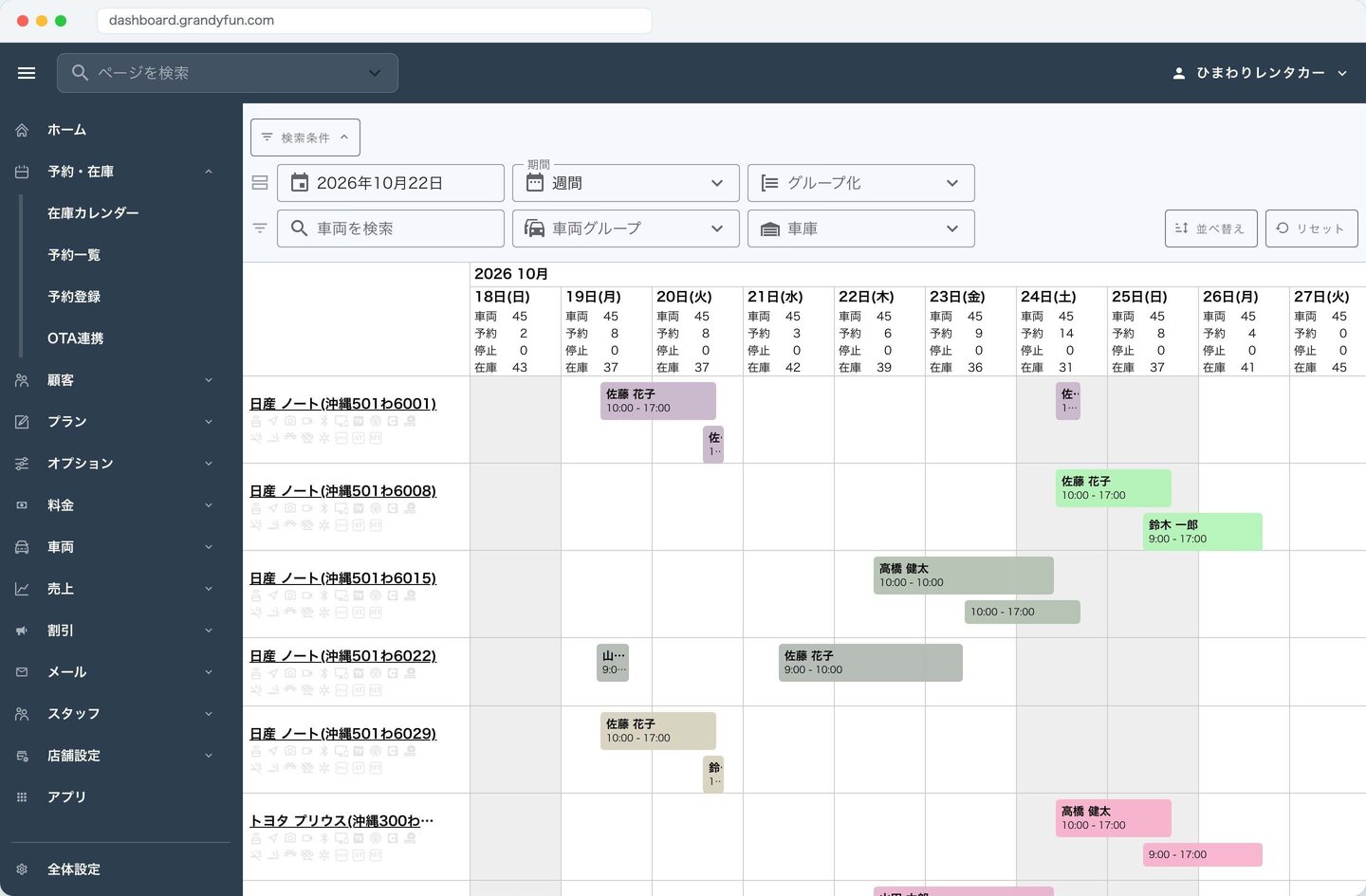
Task: Click the 店舗設定 store icon
Action: click(x=22, y=756)
